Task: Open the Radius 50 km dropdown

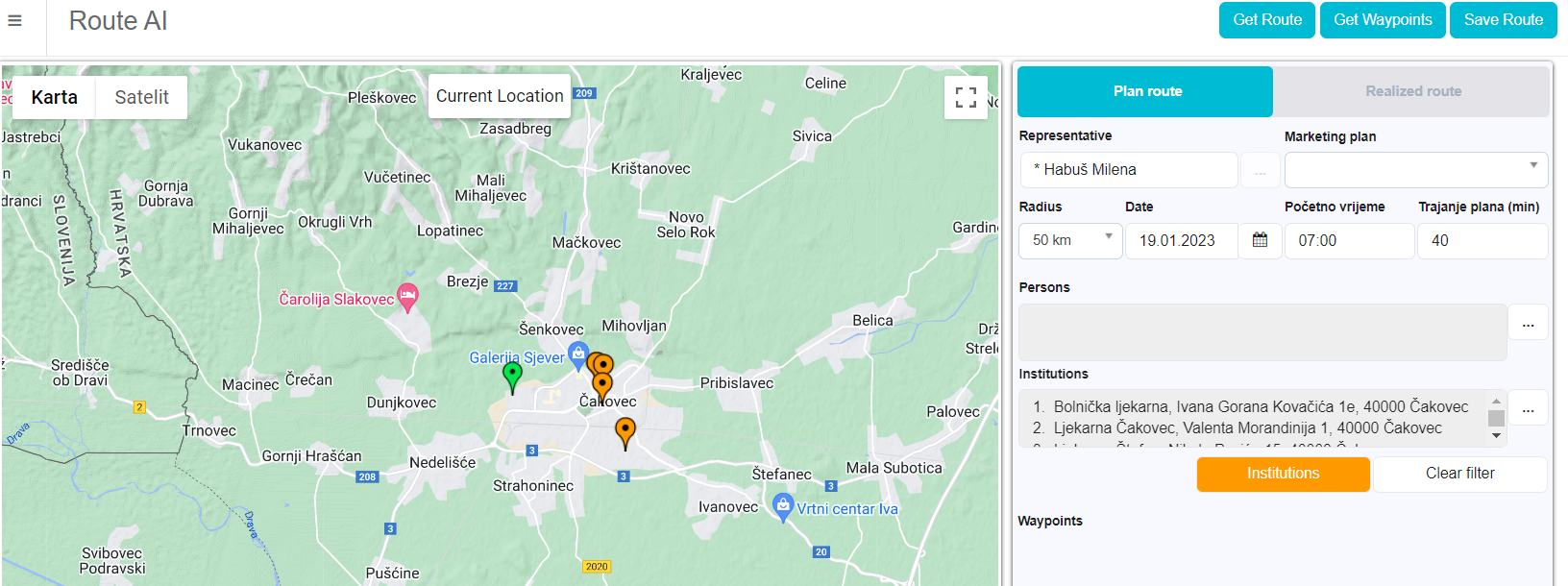Action: [x=1070, y=240]
